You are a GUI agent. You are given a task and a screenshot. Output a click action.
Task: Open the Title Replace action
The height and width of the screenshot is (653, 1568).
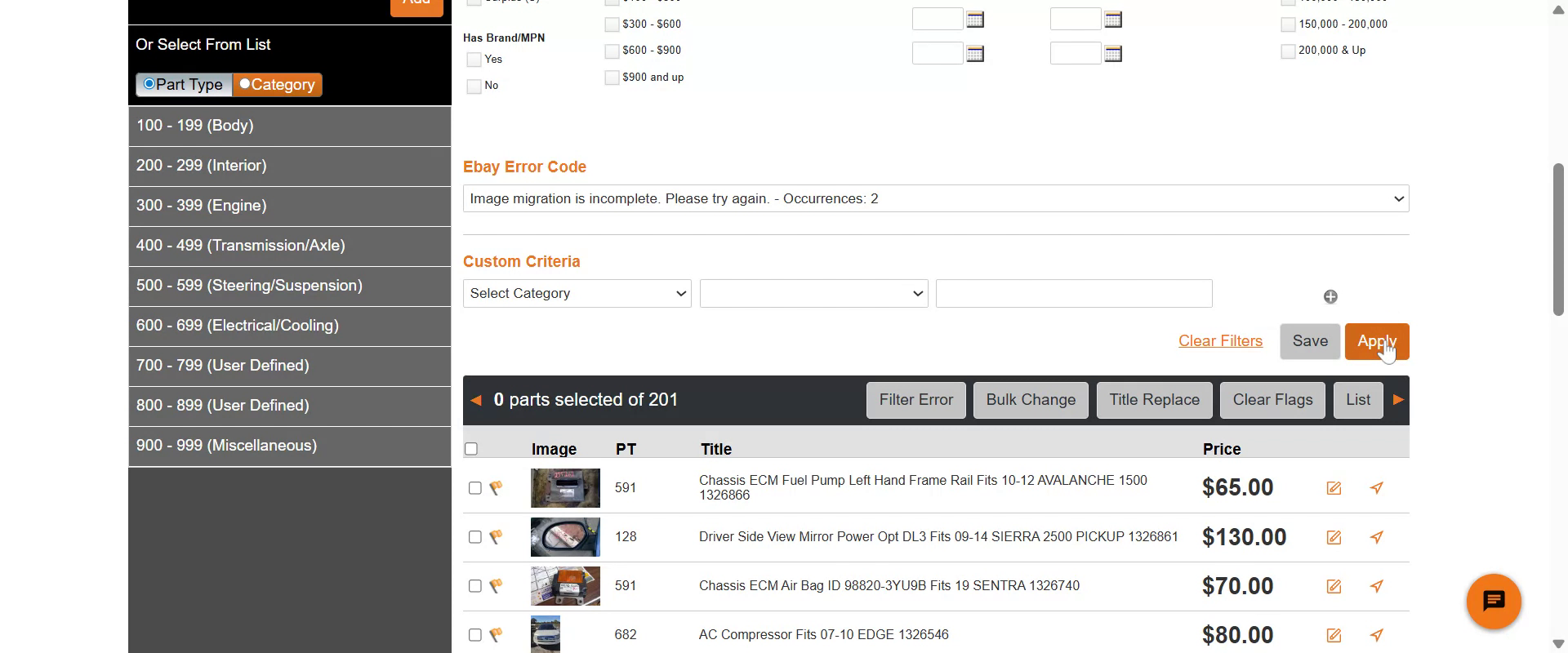(x=1155, y=400)
